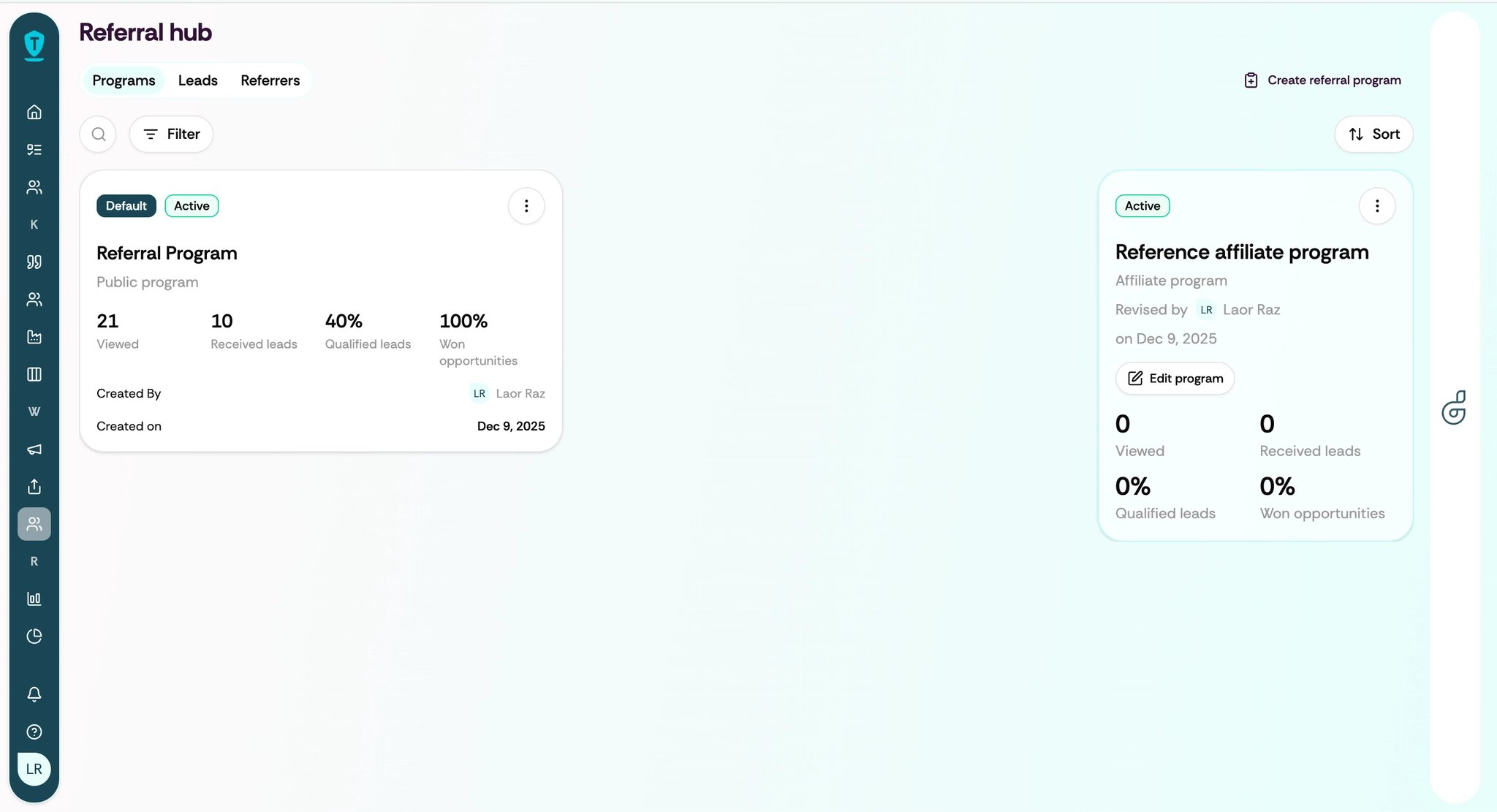1497x812 pixels.
Task: Open the Sort options
Action: pyautogui.click(x=1373, y=134)
